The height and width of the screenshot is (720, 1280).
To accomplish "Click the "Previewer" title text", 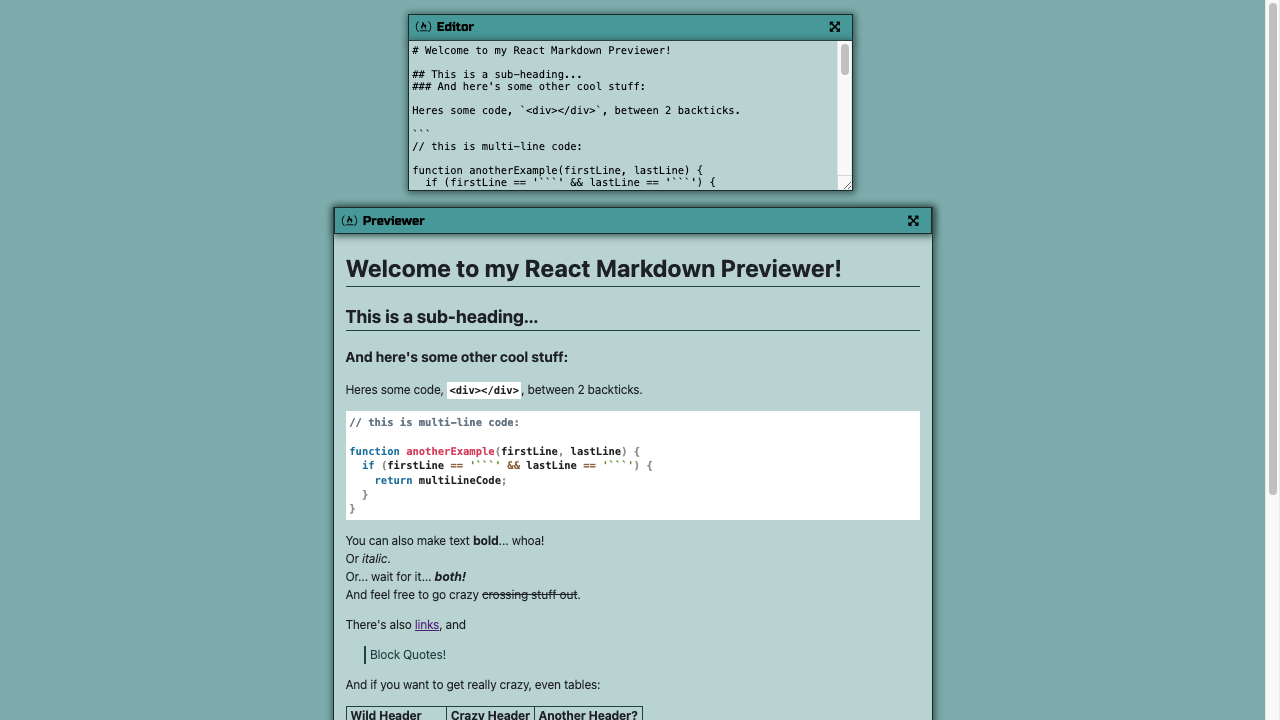I will 393,221.
